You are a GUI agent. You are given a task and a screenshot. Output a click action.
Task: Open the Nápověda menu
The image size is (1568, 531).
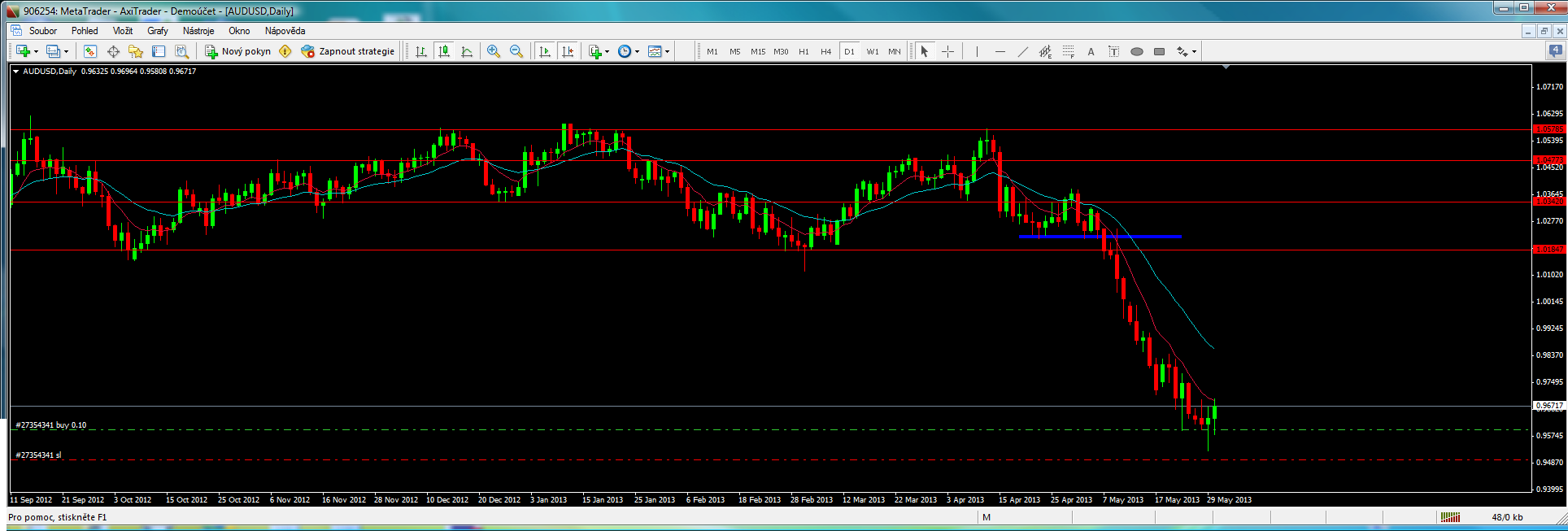click(285, 31)
